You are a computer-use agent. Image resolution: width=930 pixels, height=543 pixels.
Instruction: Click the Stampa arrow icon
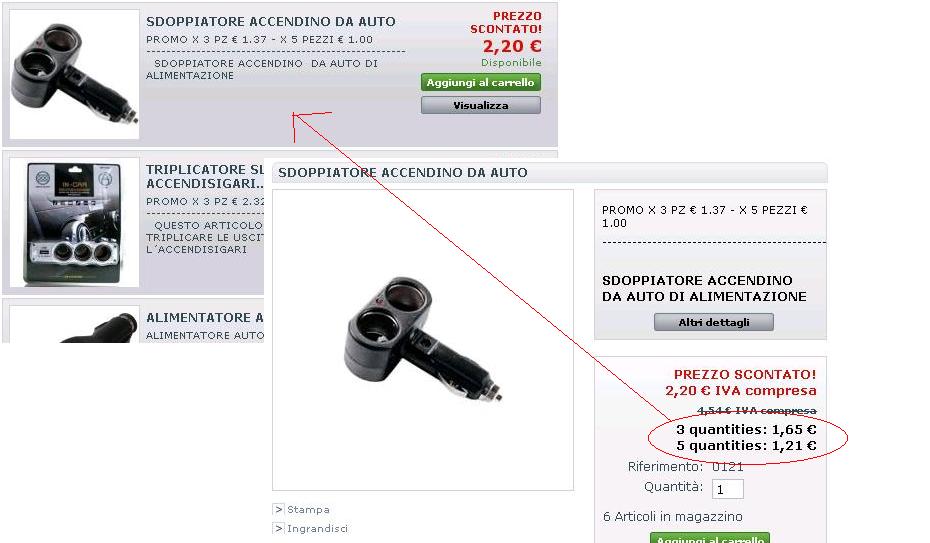tap(278, 509)
